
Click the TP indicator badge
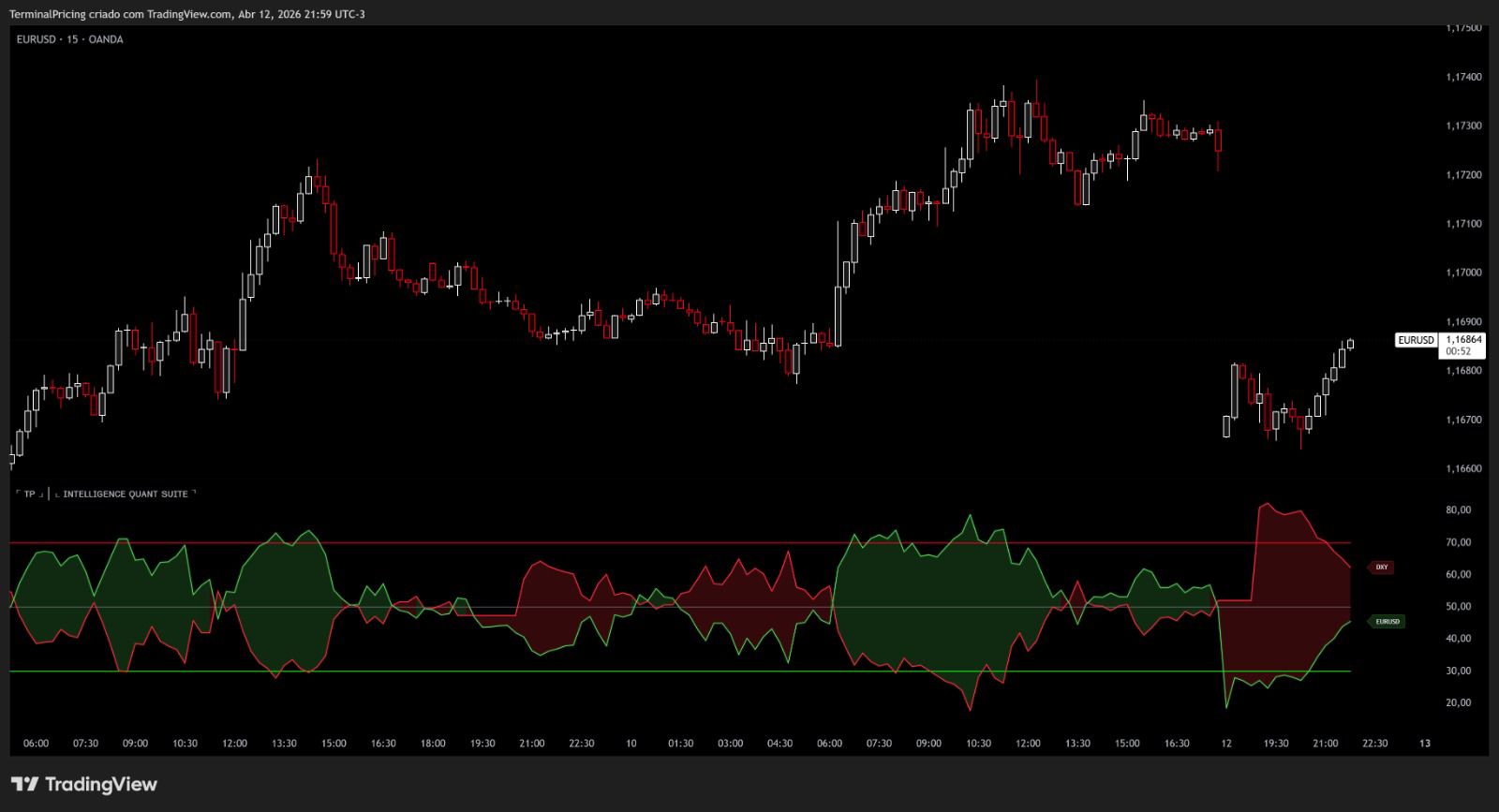tap(30, 494)
